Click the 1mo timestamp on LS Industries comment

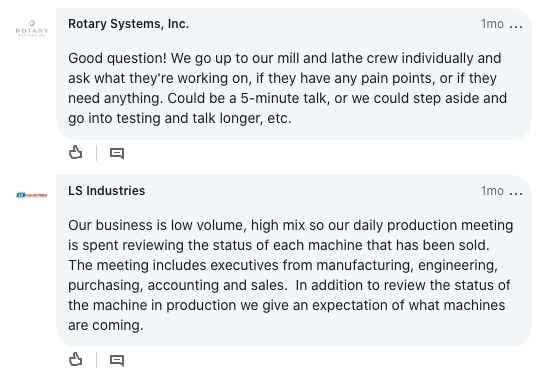(x=492, y=191)
